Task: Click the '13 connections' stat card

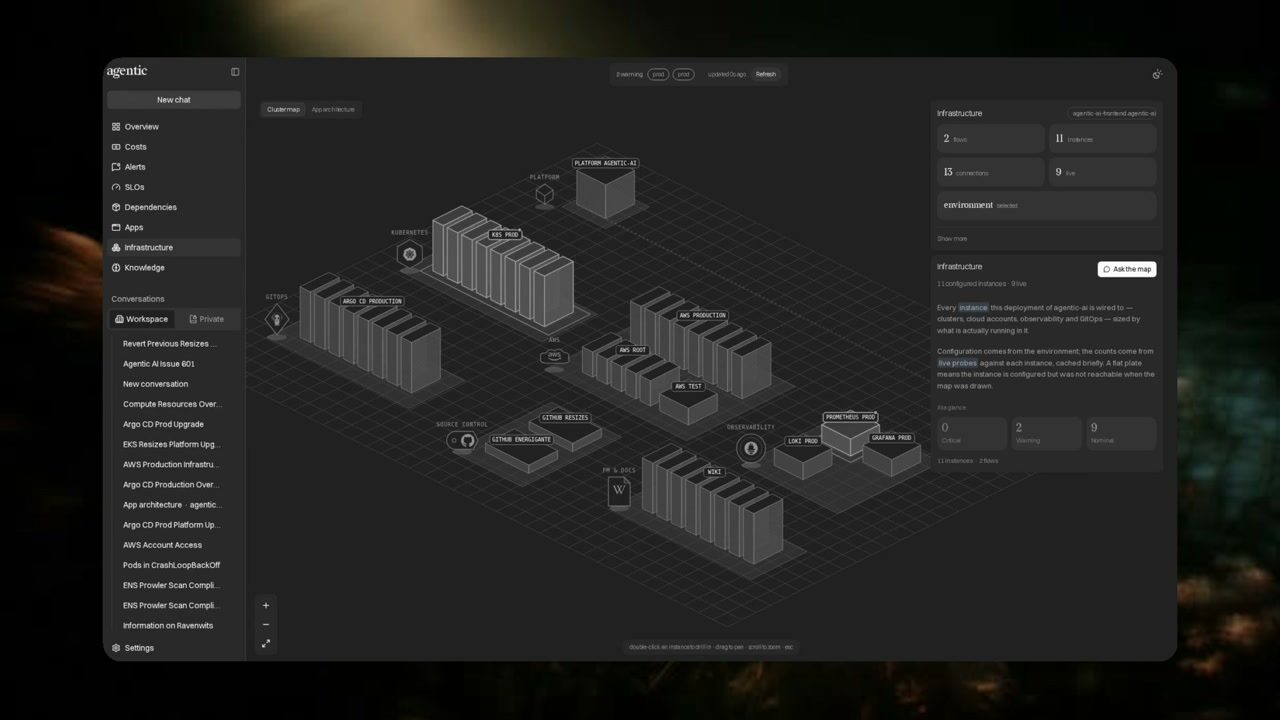Action: click(990, 172)
